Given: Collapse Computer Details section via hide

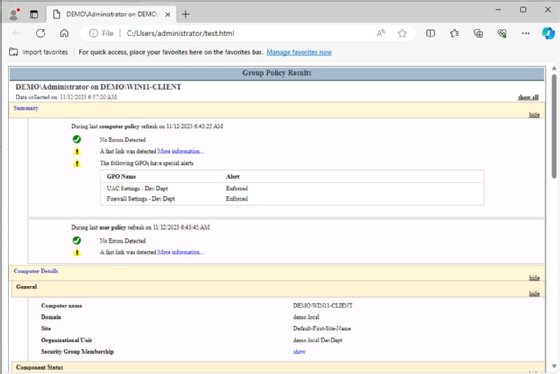Looking at the screenshot, I should [x=534, y=278].
